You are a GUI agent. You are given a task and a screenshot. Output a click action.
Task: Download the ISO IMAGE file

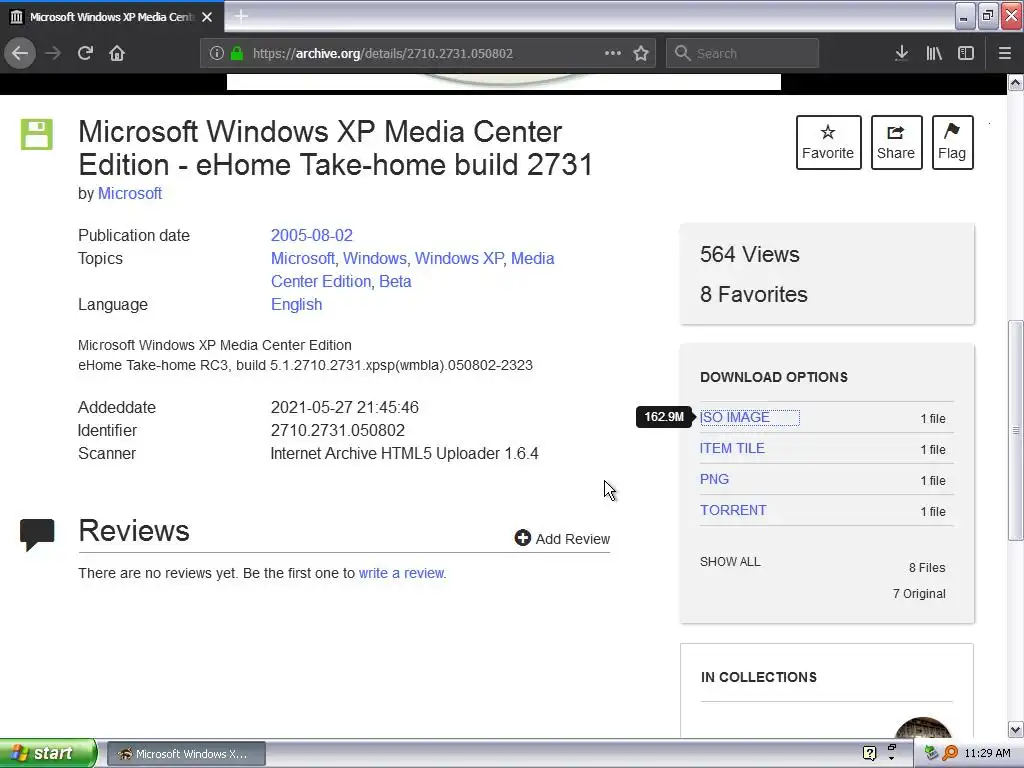tap(735, 417)
